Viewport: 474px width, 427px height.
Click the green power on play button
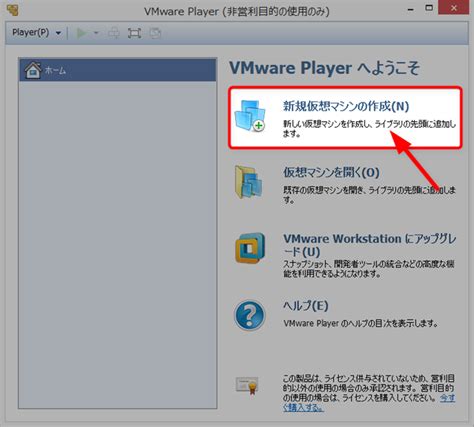(81, 33)
